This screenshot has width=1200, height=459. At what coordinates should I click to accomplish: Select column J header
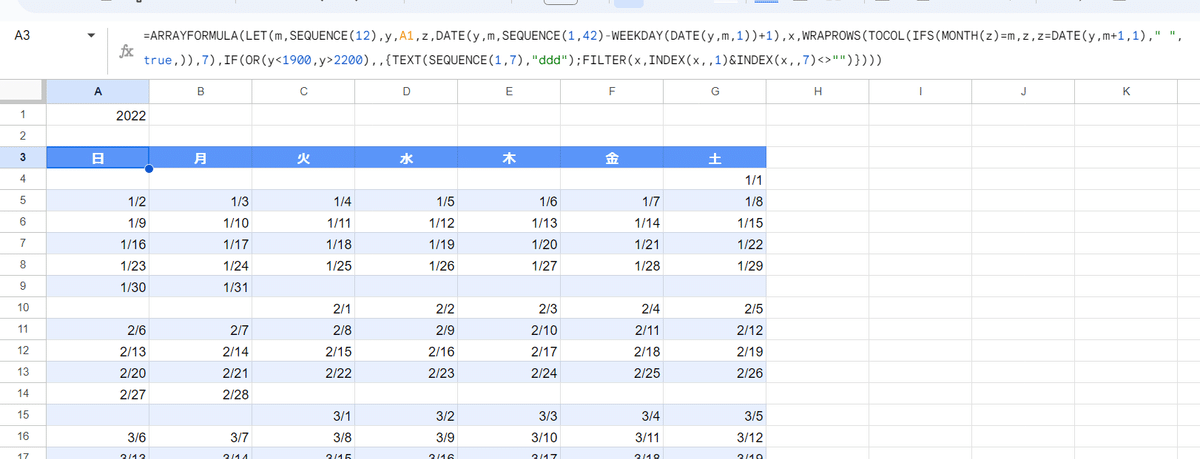[x=1023, y=91]
